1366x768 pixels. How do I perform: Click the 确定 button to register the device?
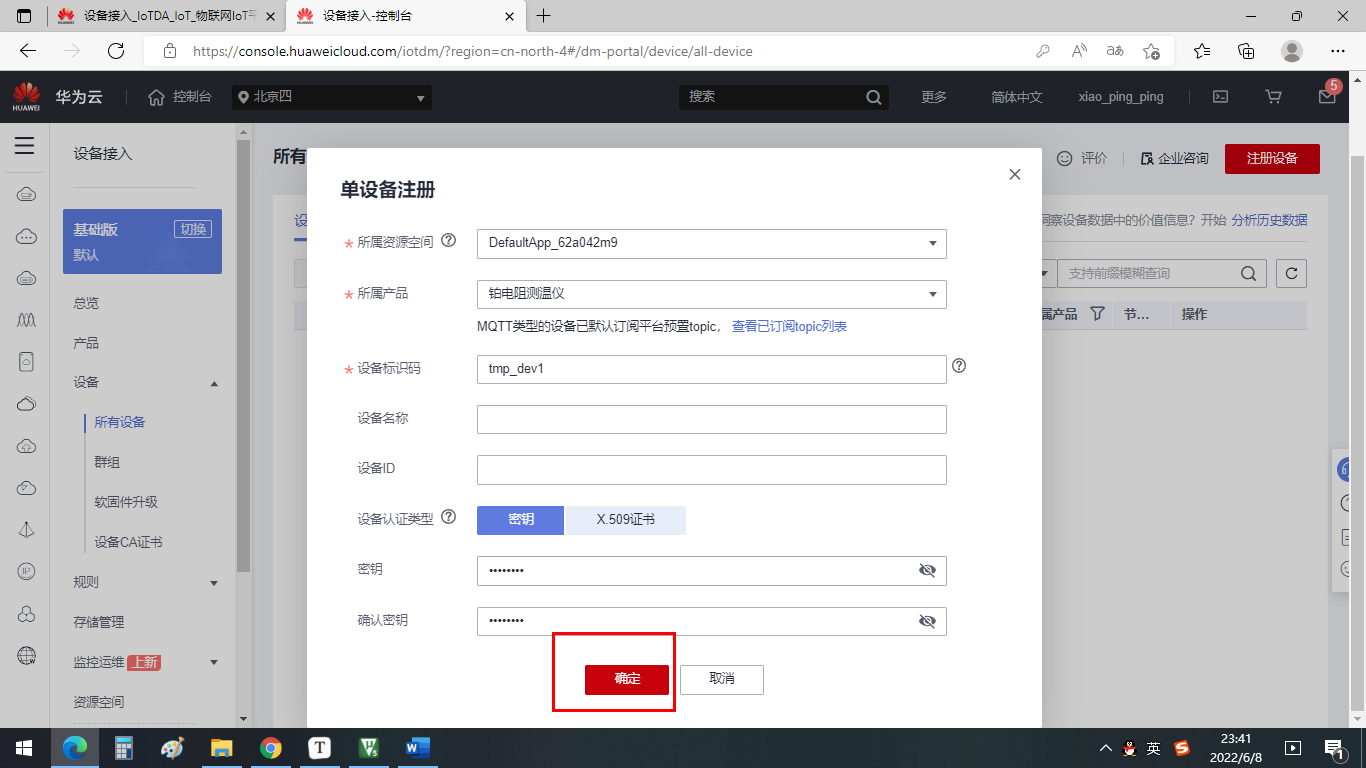click(627, 679)
